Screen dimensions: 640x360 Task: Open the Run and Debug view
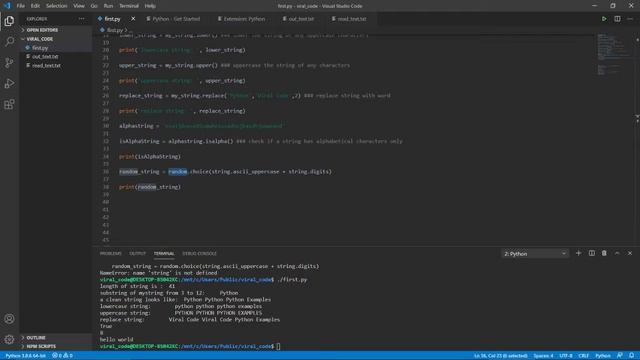point(9,83)
